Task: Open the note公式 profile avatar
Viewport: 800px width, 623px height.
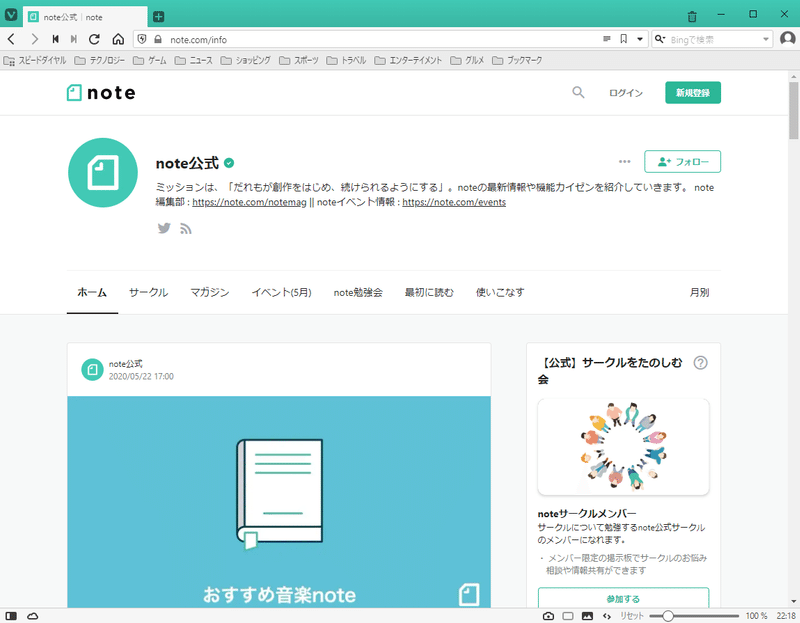Action: [103, 172]
